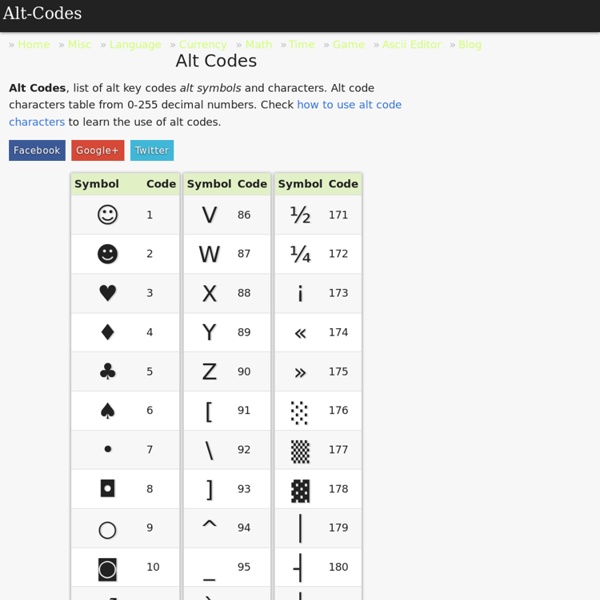The width and height of the screenshot is (600, 600).
Task: Open the Currency navigation menu
Action: pyautogui.click(x=203, y=44)
